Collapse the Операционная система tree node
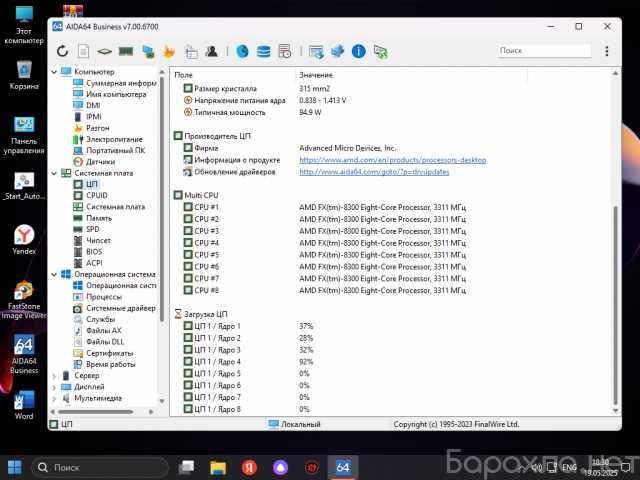640x480 pixels. point(54,274)
